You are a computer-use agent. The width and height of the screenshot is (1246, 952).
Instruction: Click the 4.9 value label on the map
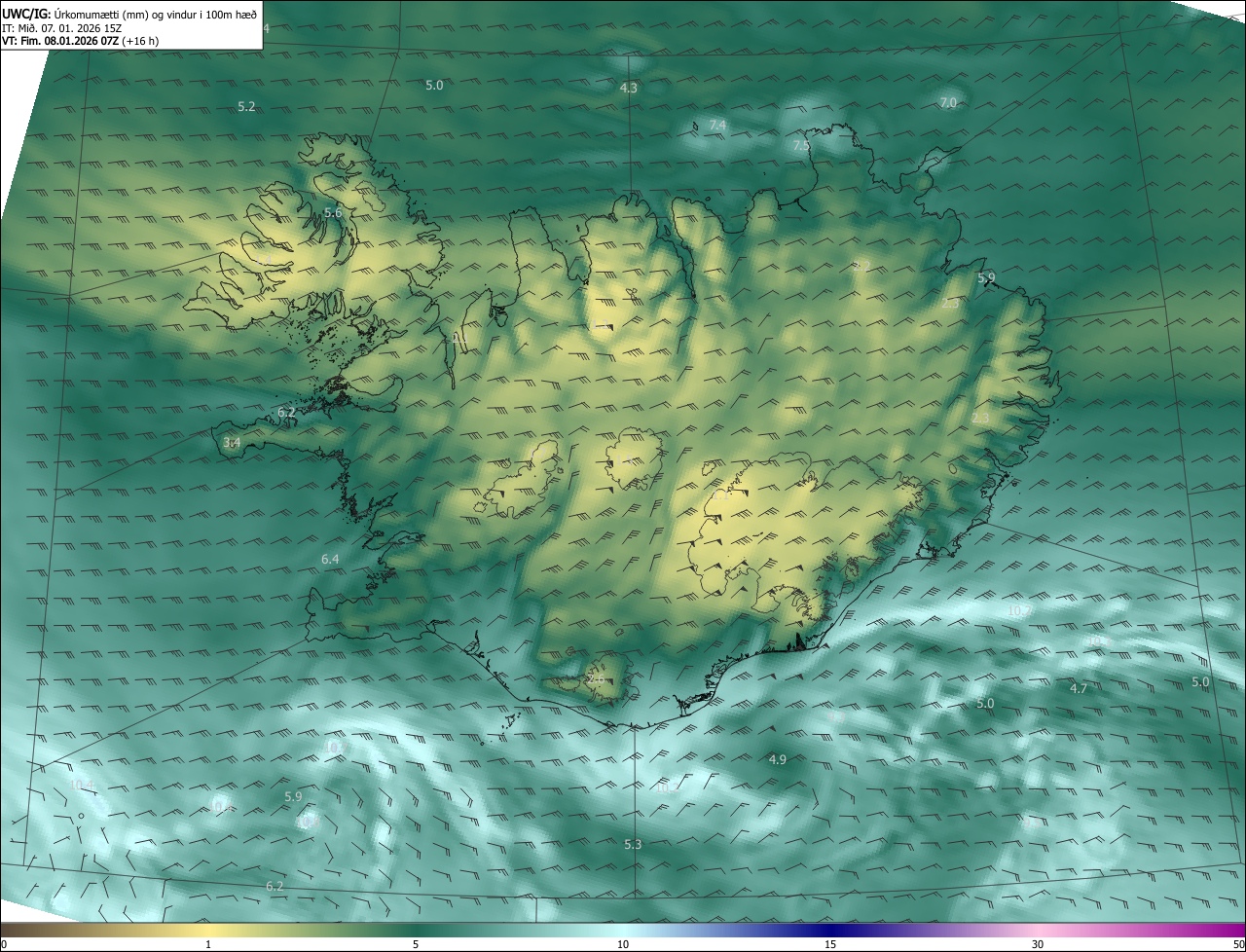pos(777,759)
